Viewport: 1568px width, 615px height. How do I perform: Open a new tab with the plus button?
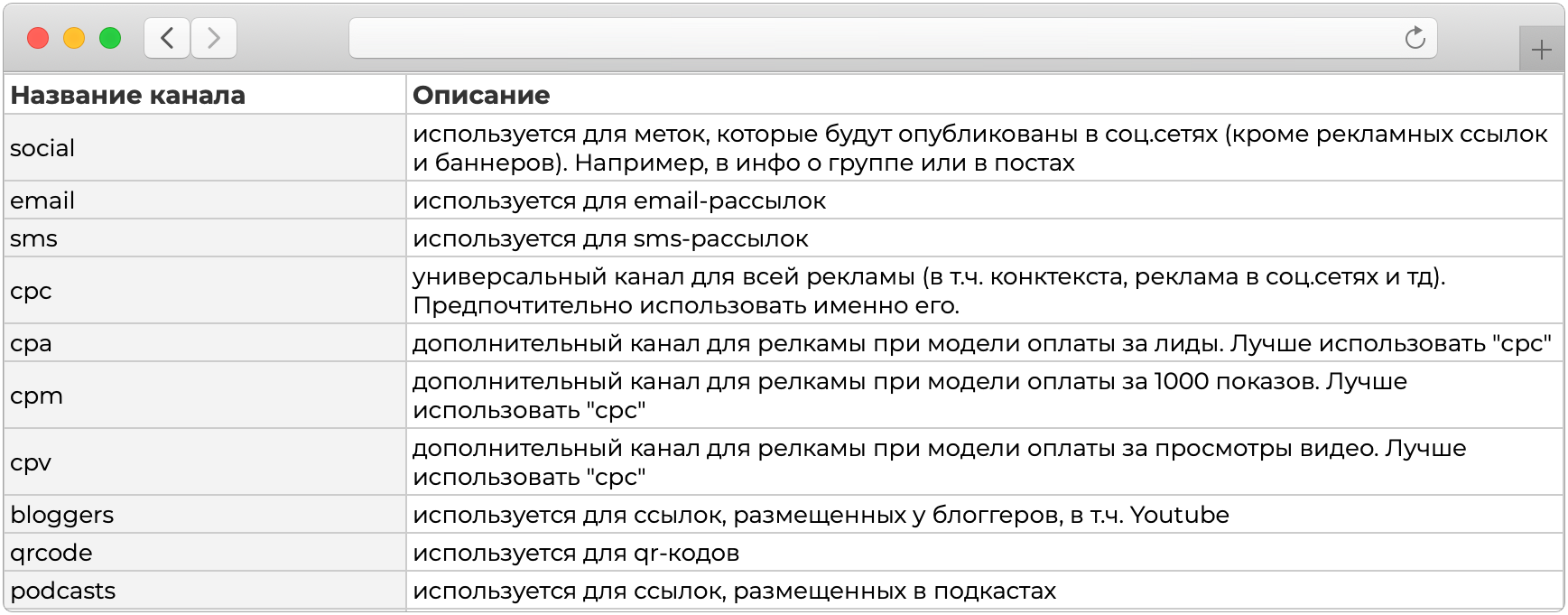[x=1541, y=49]
